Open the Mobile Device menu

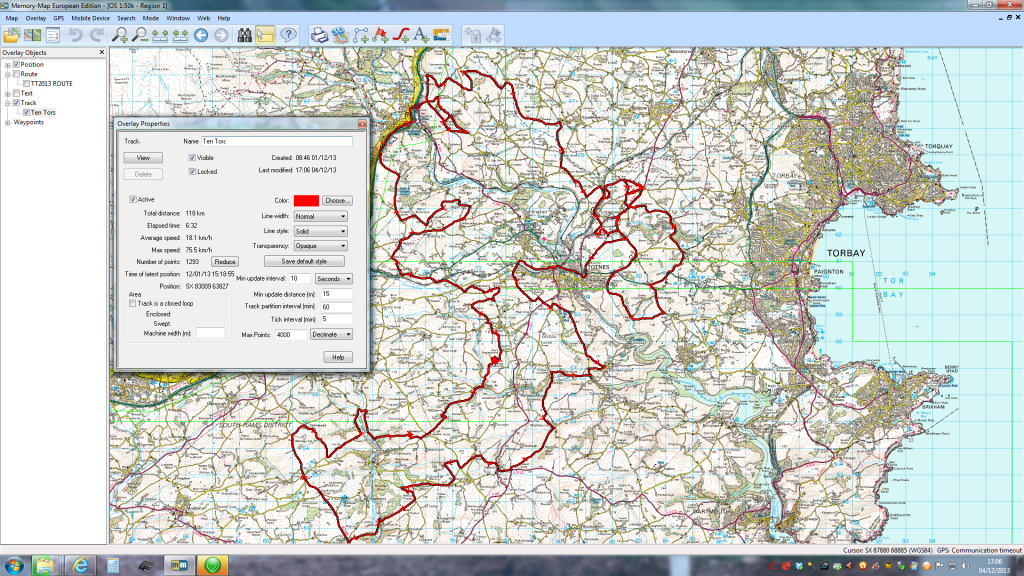92,18
